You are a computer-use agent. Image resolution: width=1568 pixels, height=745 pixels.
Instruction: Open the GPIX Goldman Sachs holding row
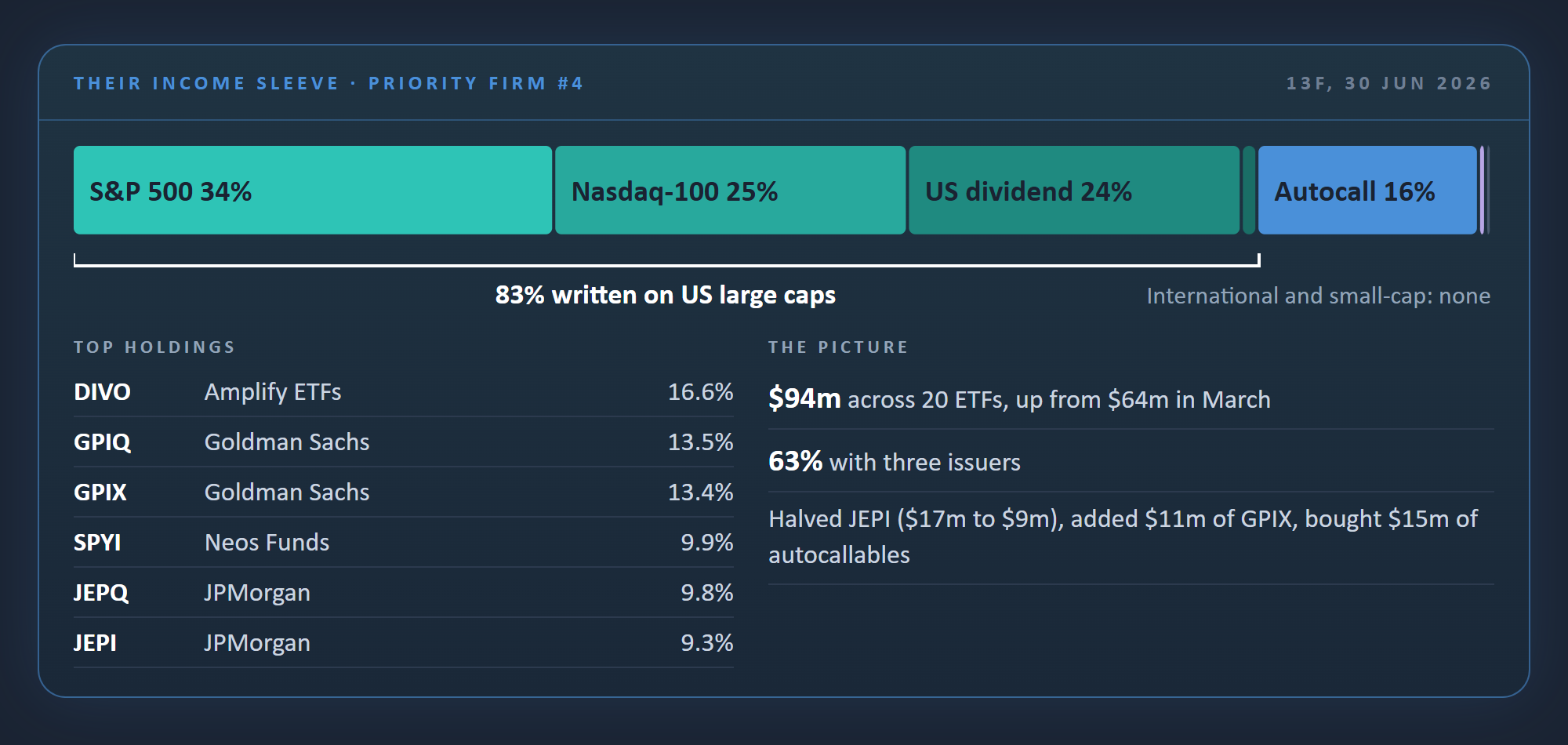404,492
